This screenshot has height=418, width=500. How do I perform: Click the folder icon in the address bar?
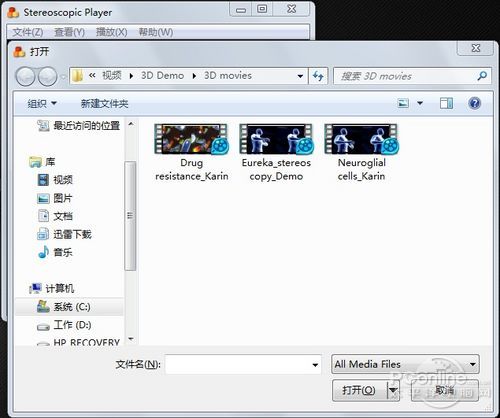(77, 76)
